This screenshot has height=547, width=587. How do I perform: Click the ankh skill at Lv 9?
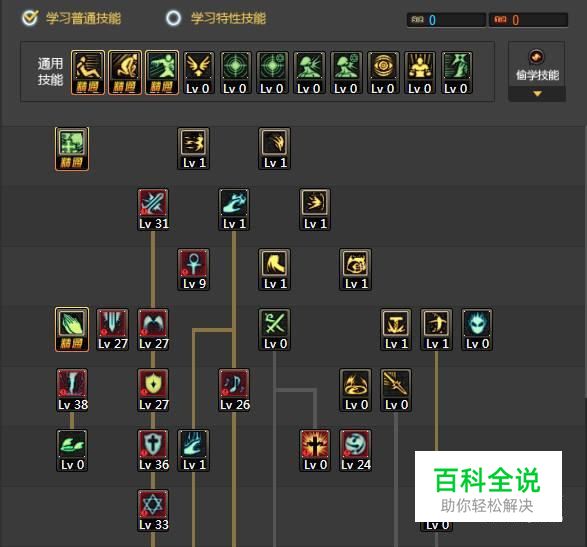click(193, 270)
